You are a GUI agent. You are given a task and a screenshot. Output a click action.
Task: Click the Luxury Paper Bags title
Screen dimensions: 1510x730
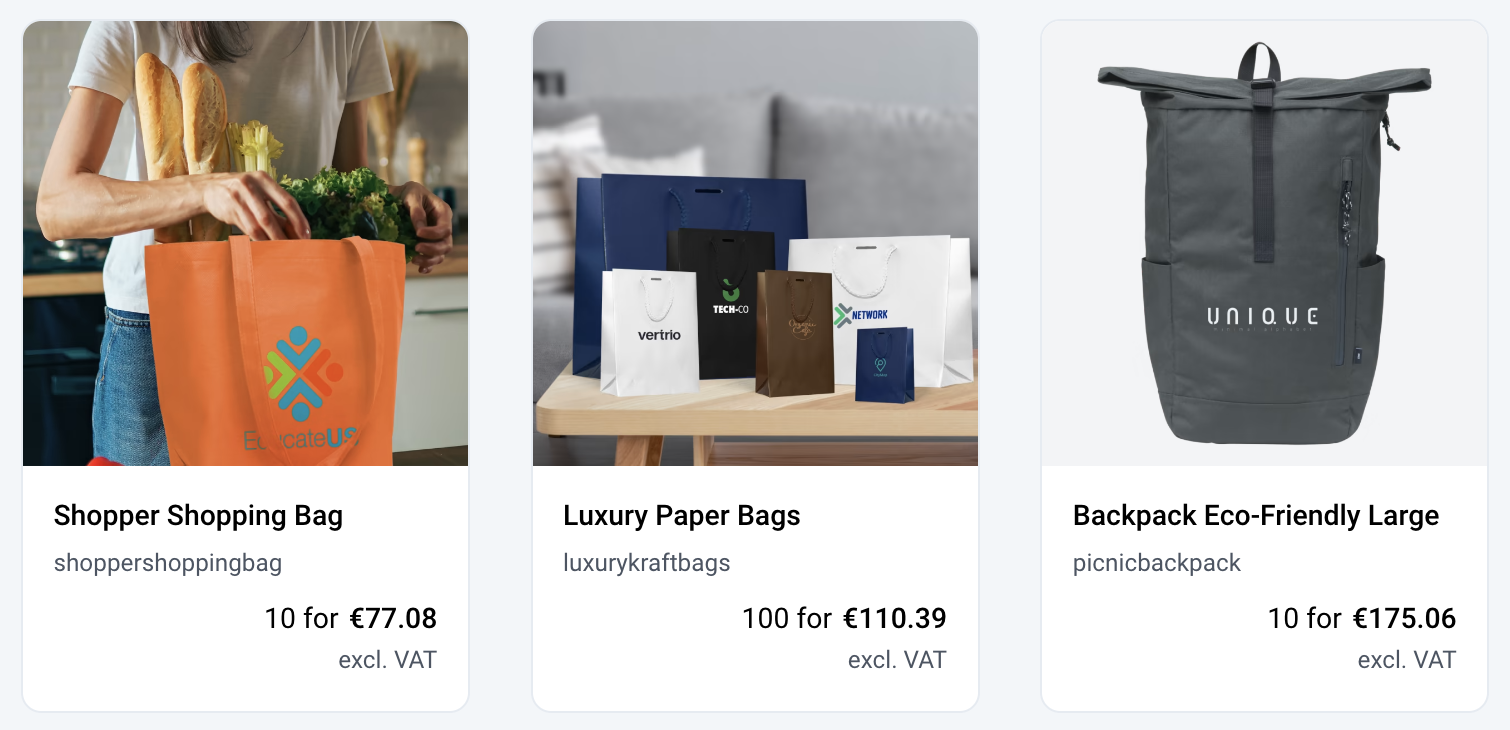point(682,516)
